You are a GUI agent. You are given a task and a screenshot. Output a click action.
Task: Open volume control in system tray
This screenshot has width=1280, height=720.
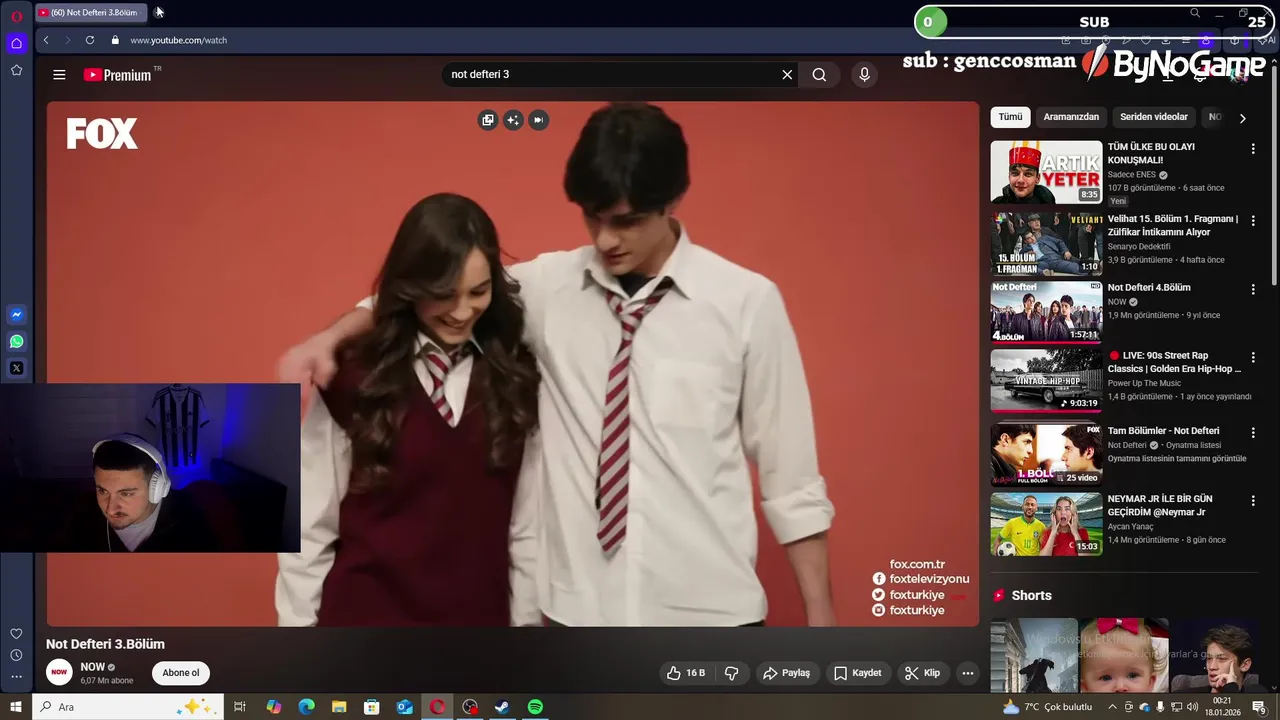pos(1192,707)
